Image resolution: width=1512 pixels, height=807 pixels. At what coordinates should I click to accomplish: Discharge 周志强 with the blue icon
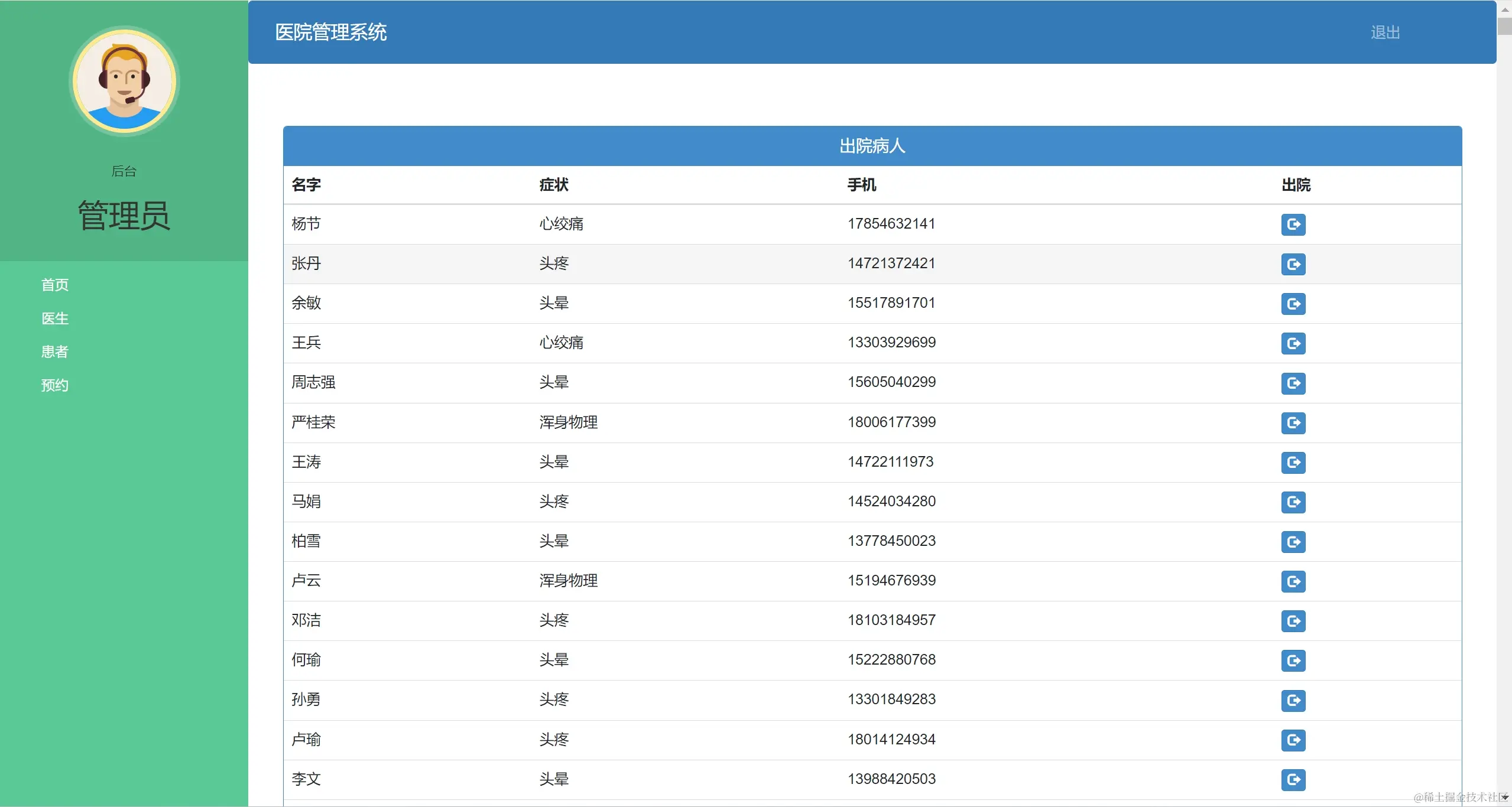tap(1293, 383)
